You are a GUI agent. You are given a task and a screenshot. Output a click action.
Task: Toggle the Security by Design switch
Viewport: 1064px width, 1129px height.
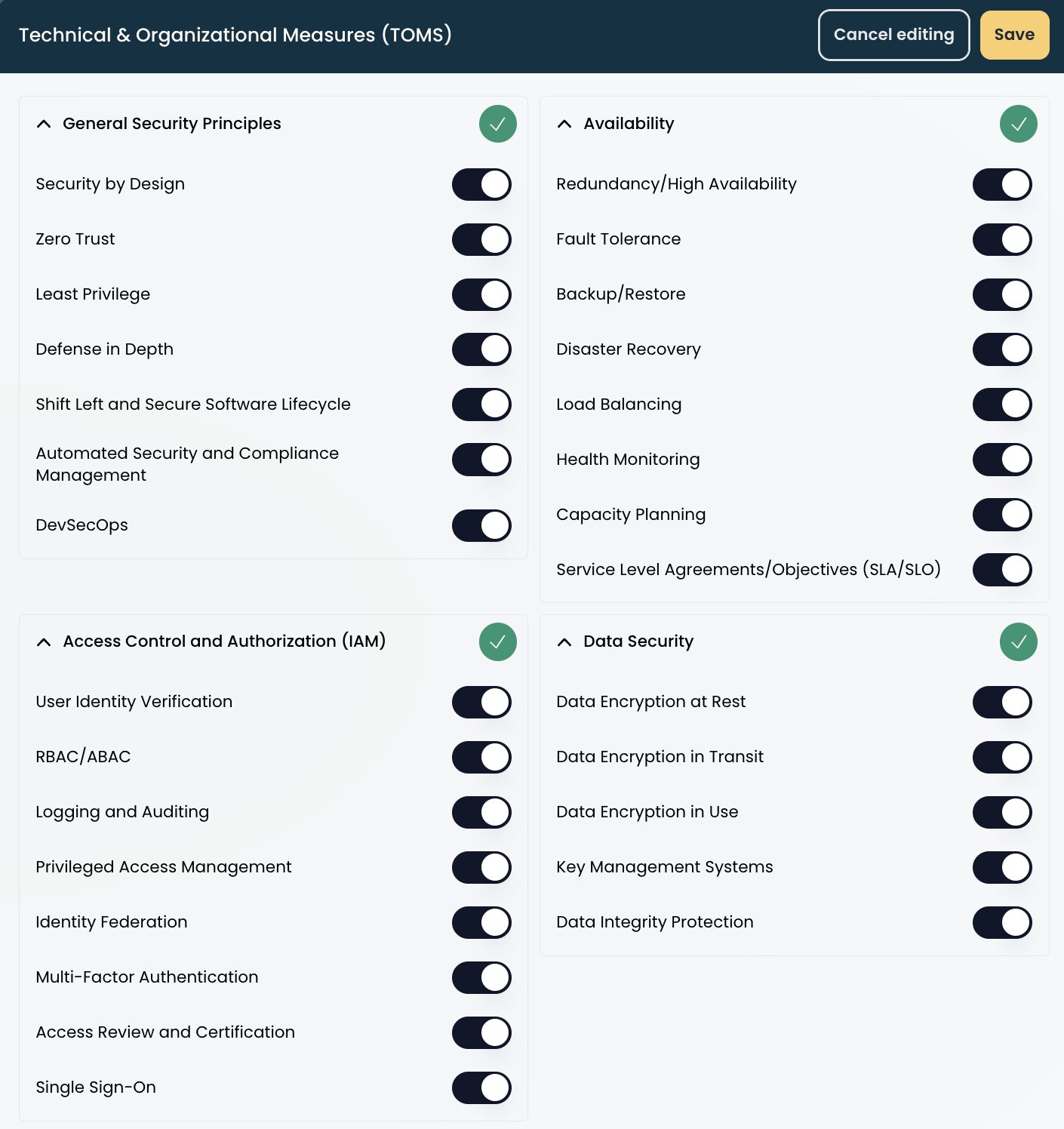tap(481, 184)
